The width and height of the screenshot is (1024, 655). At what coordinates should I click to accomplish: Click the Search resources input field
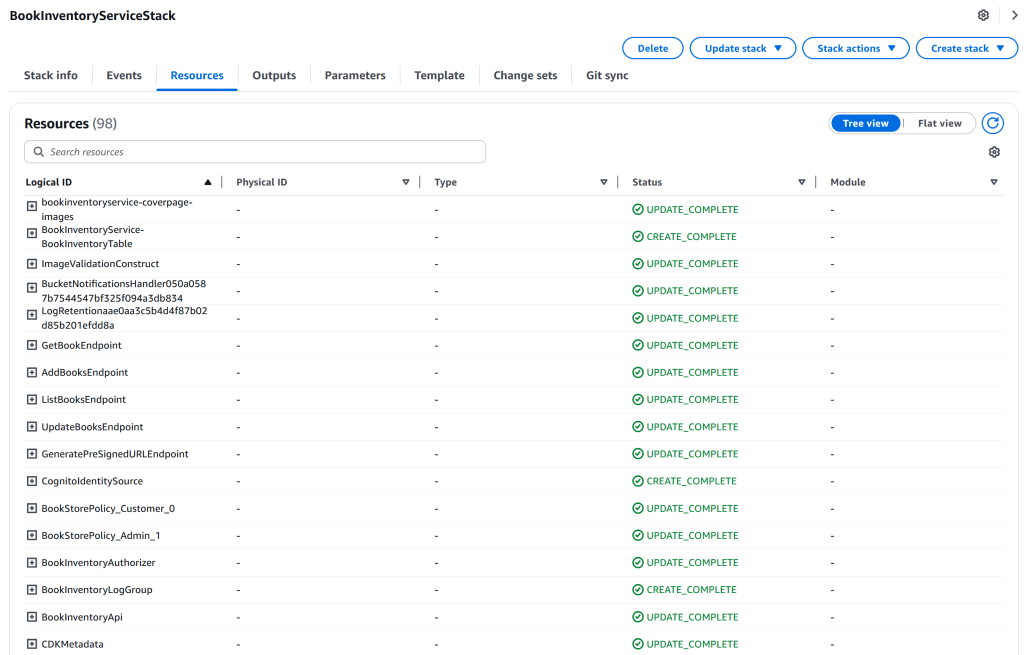coord(254,151)
